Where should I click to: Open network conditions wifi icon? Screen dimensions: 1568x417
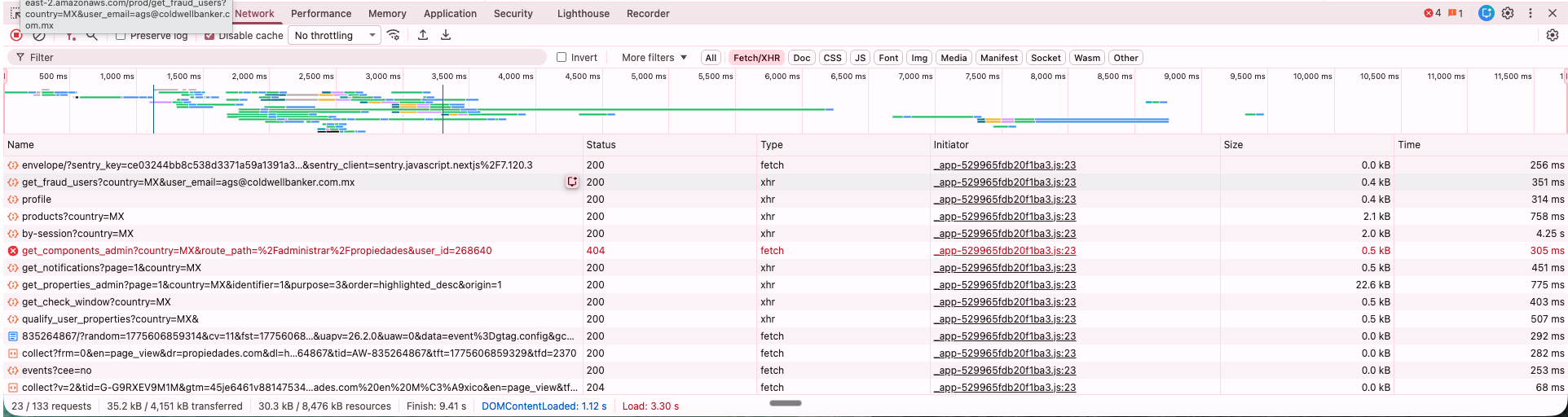click(x=394, y=35)
